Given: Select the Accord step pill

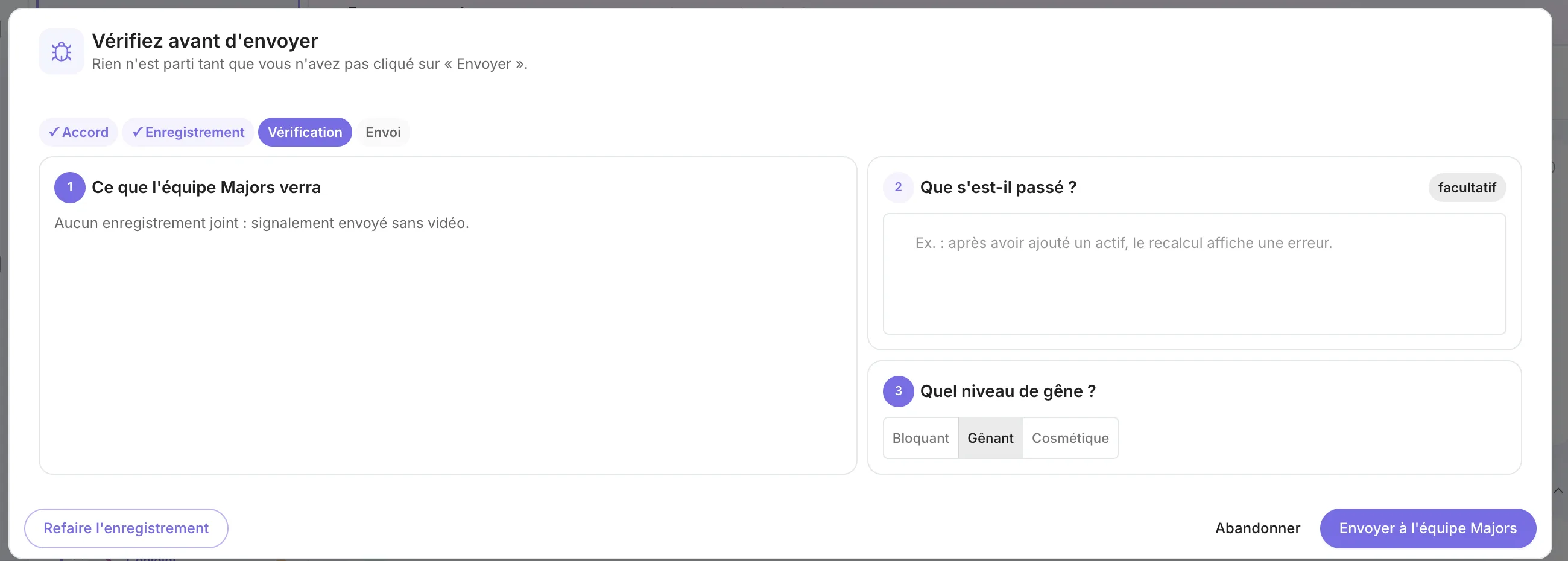Looking at the screenshot, I should [x=78, y=132].
